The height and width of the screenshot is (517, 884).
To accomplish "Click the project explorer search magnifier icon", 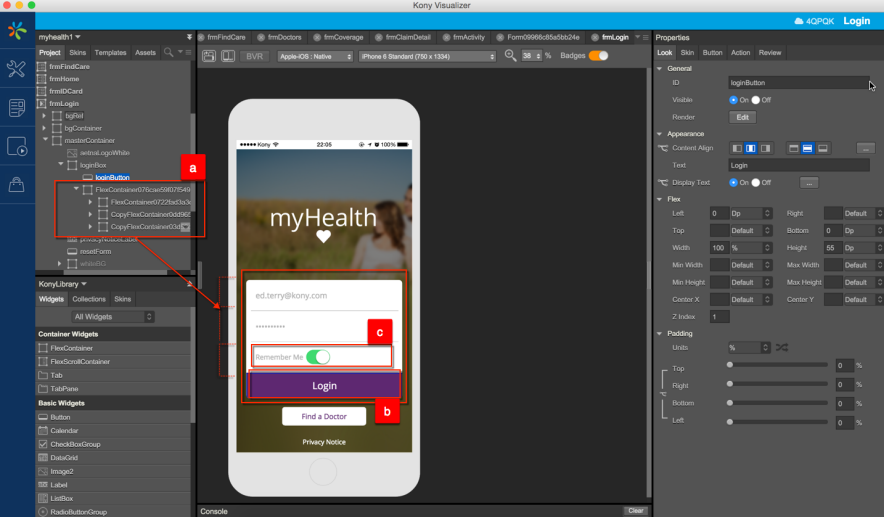I will [x=169, y=52].
